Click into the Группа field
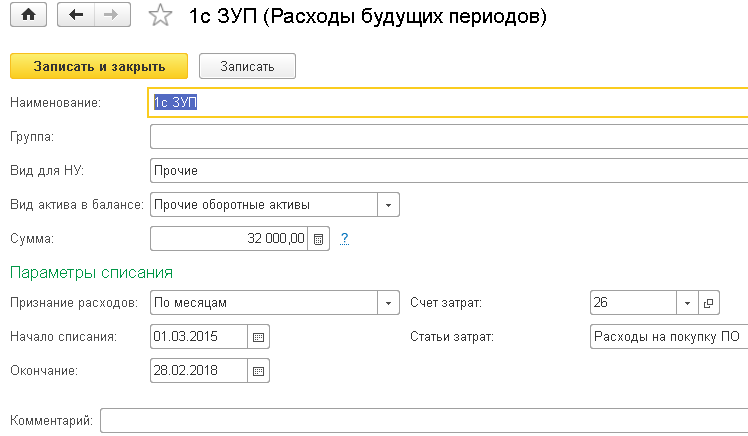The width and height of the screenshot is (748, 436). pos(449,137)
